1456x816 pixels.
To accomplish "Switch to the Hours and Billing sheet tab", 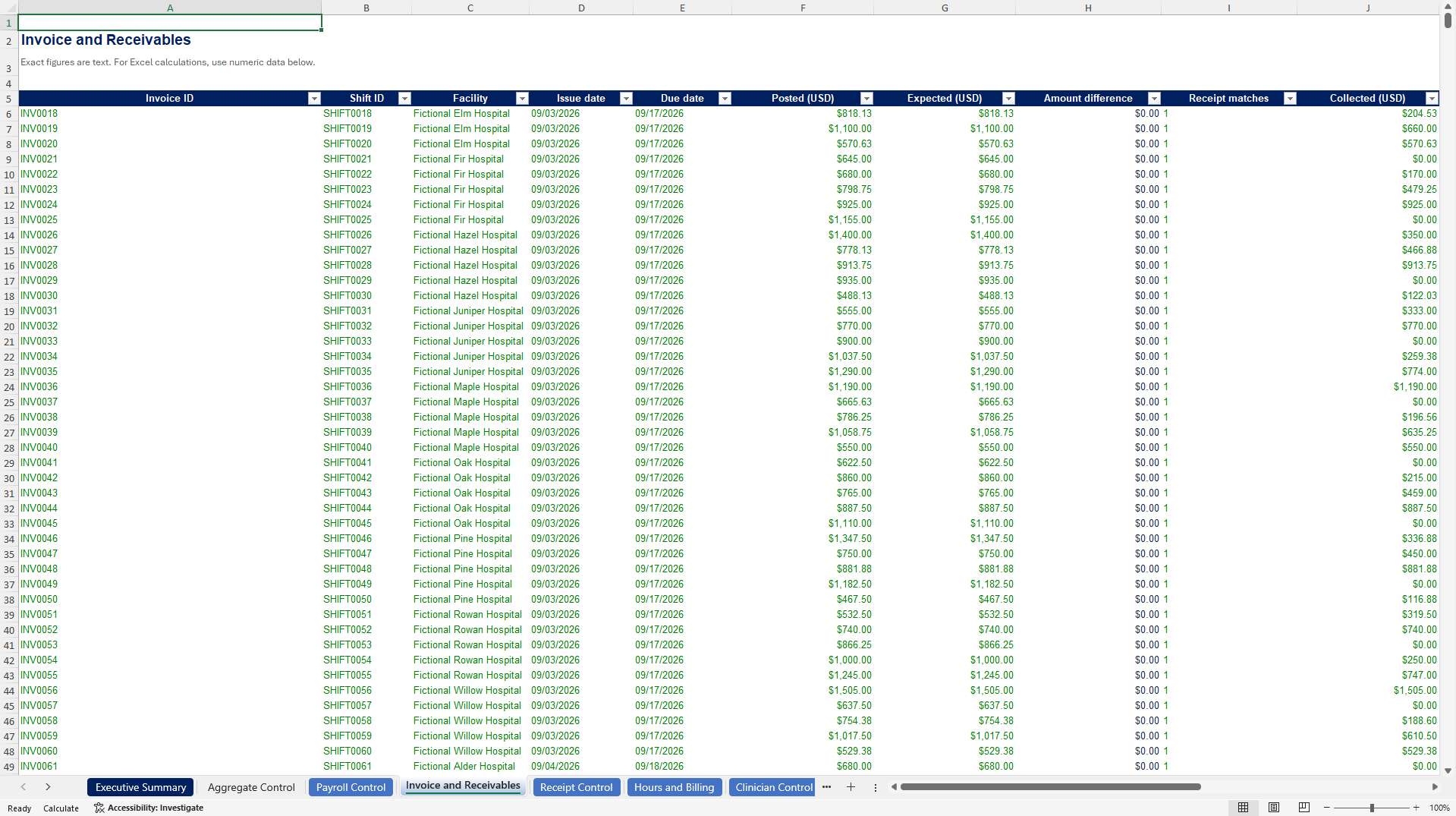I will point(674,787).
